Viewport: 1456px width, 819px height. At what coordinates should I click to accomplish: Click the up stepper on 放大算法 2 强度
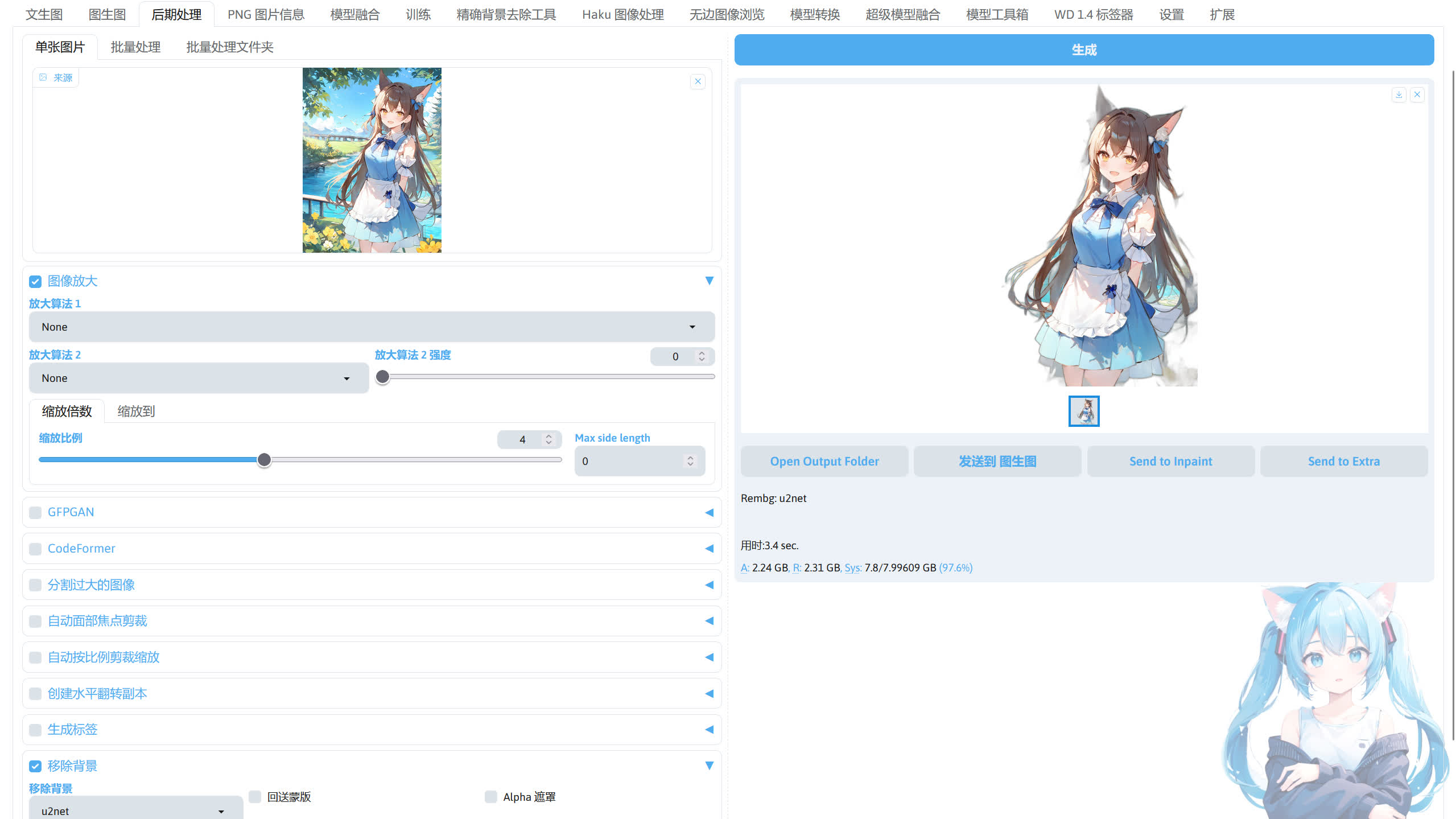pyautogui.click(x=701, y=353)
